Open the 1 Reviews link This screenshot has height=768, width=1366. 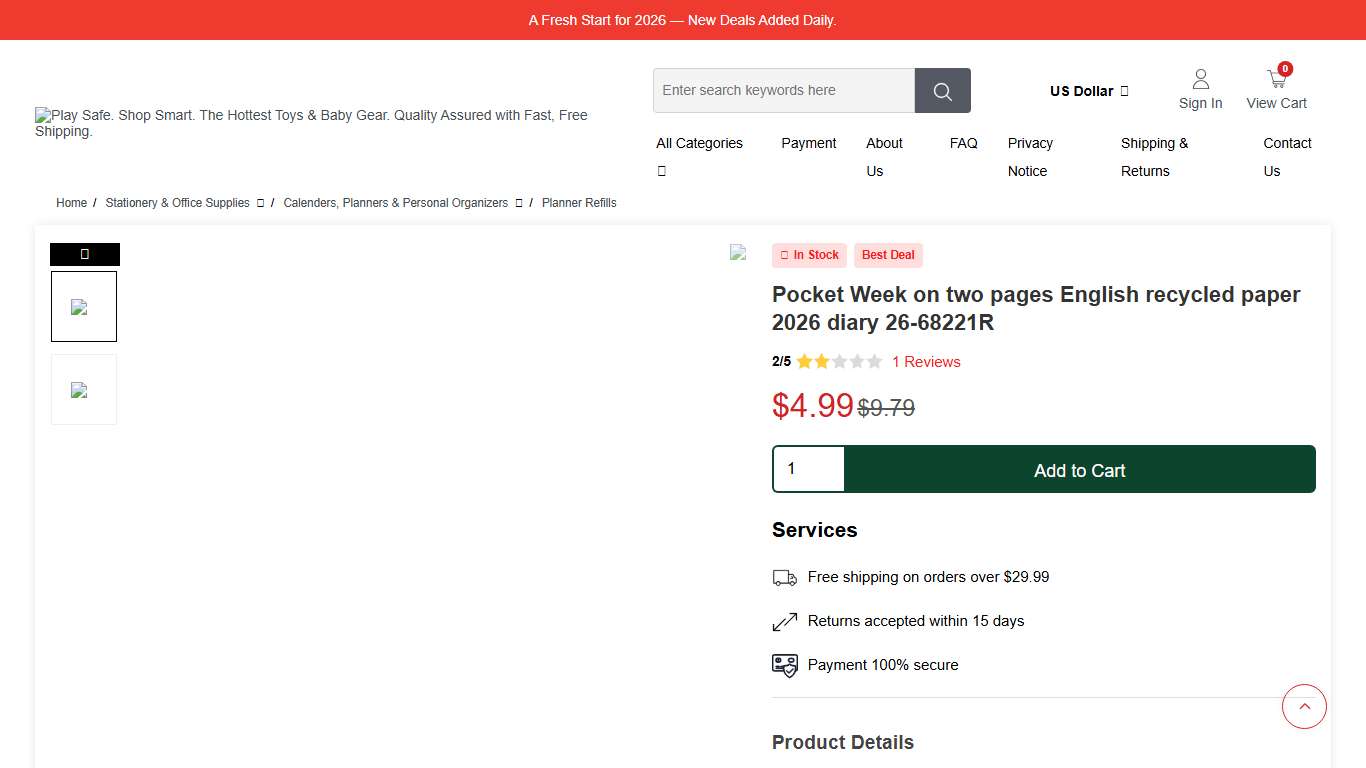click(926, 362)
